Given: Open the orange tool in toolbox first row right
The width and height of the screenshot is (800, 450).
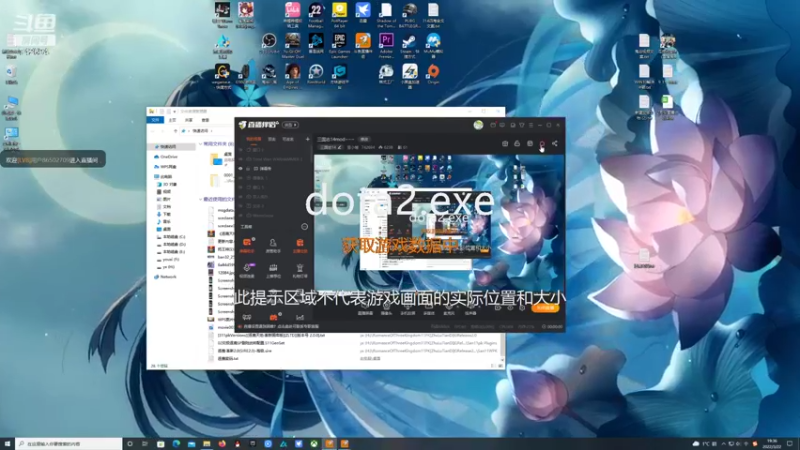Looking at the screenshot, I should [300, 245].
